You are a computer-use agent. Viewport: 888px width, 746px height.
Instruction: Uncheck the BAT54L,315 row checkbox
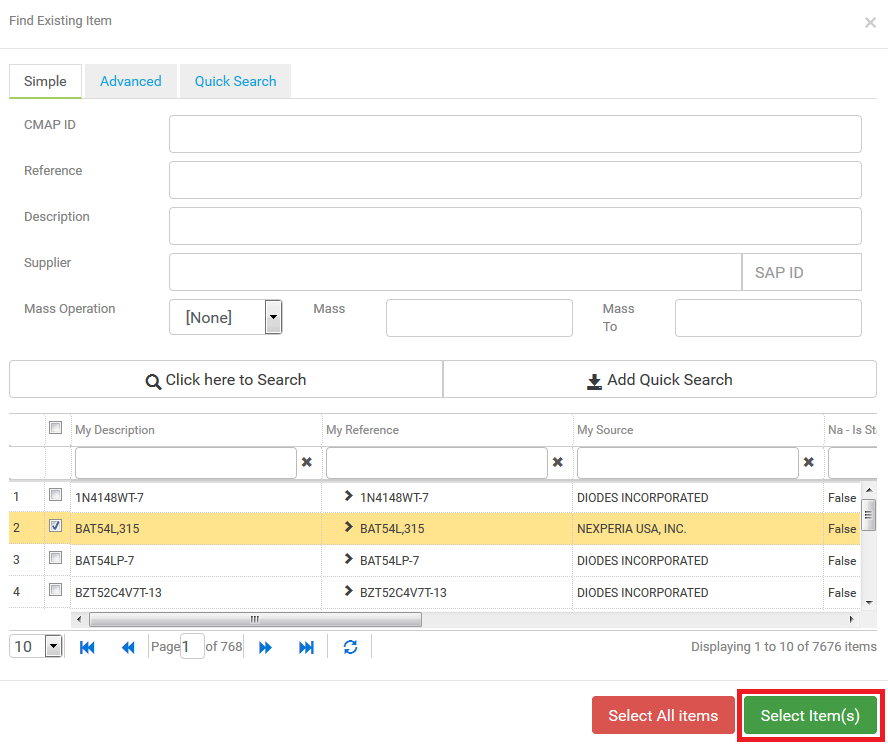click(56, 526)
